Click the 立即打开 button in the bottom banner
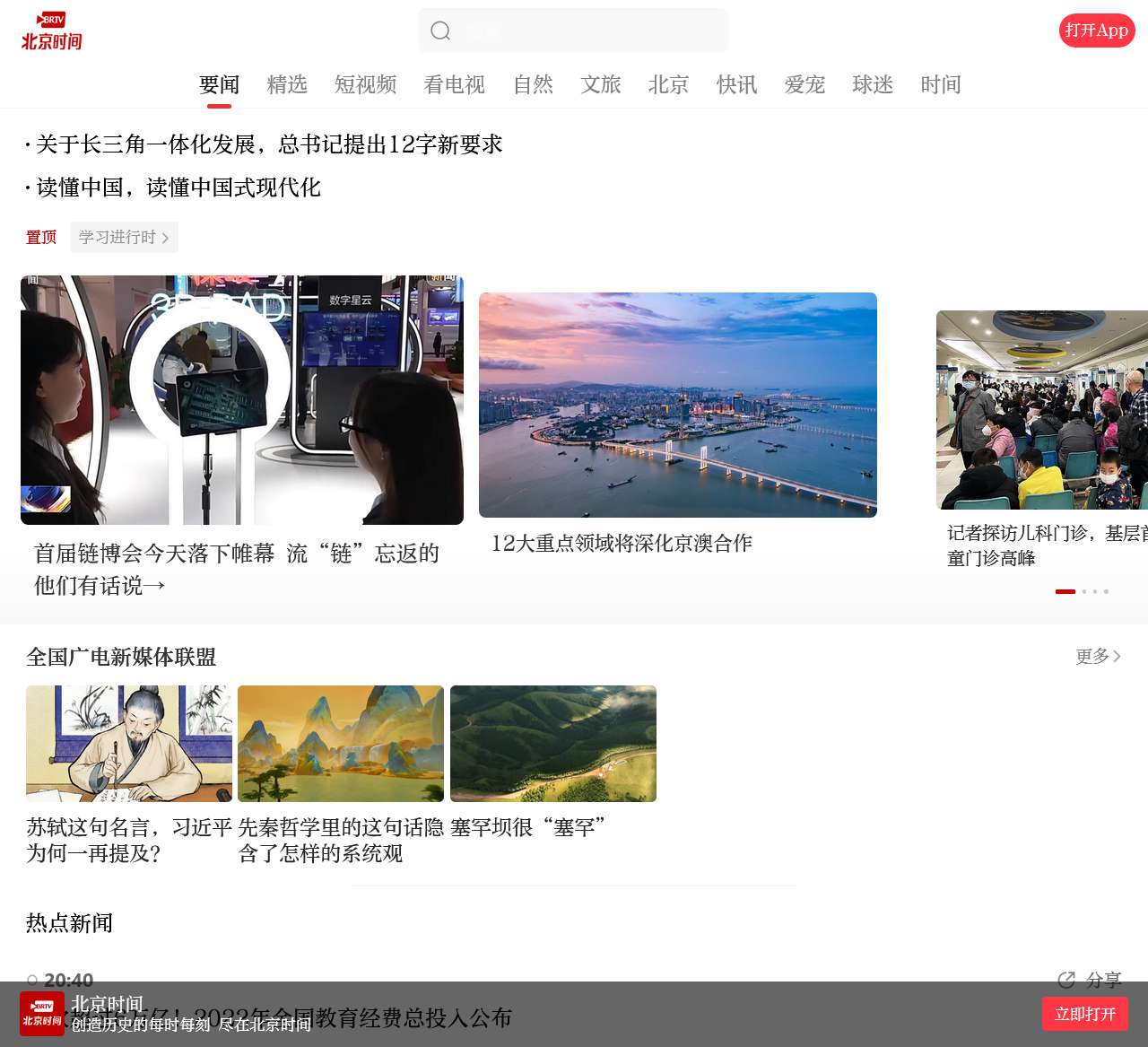Viewport: 1148px width, 1047px height. (1085, 1014)
